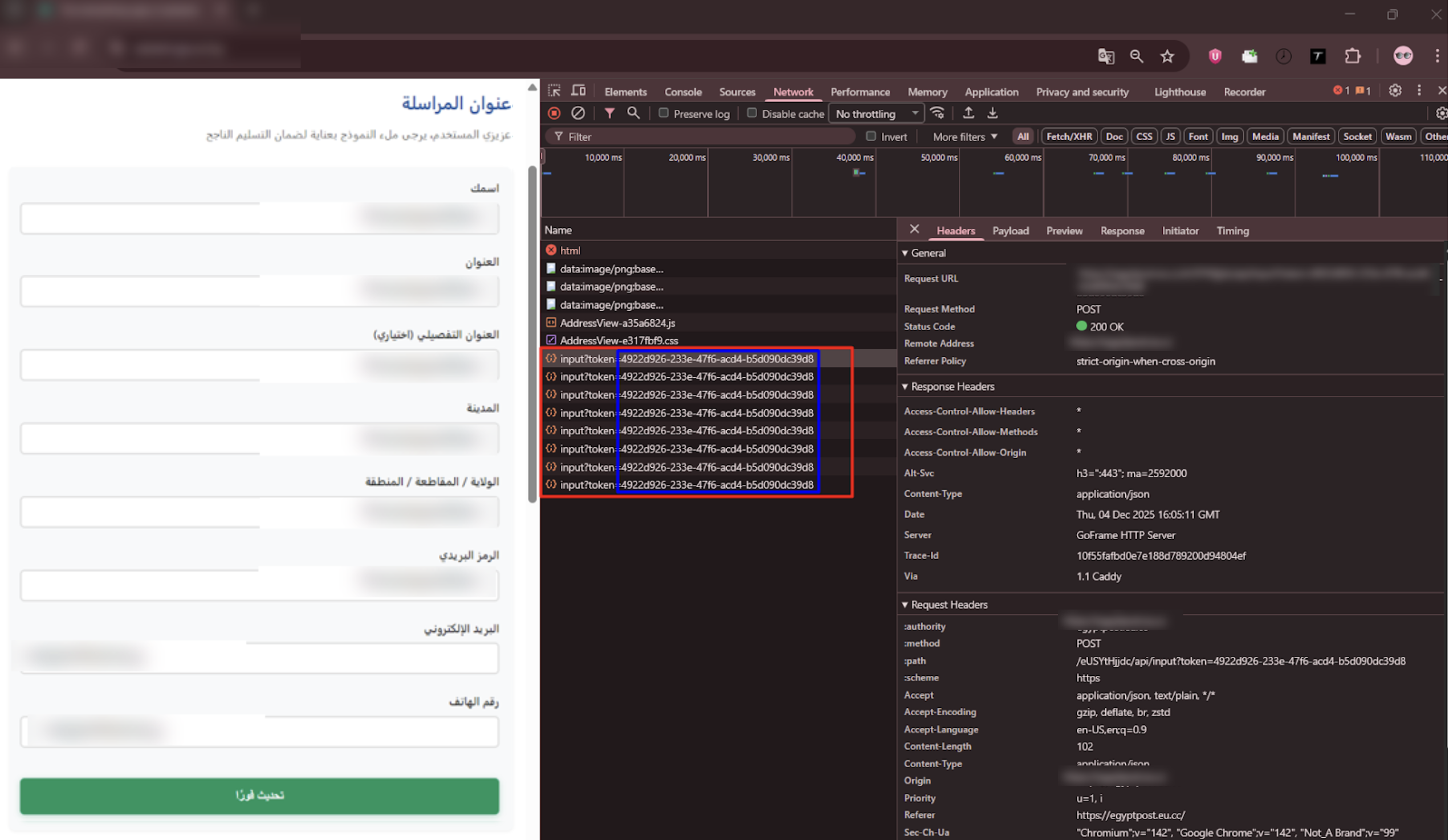Viewport: 1449px width, 840px height.
Task: Toggle the network filter funnel icon
Action: (x=609, y=113)
